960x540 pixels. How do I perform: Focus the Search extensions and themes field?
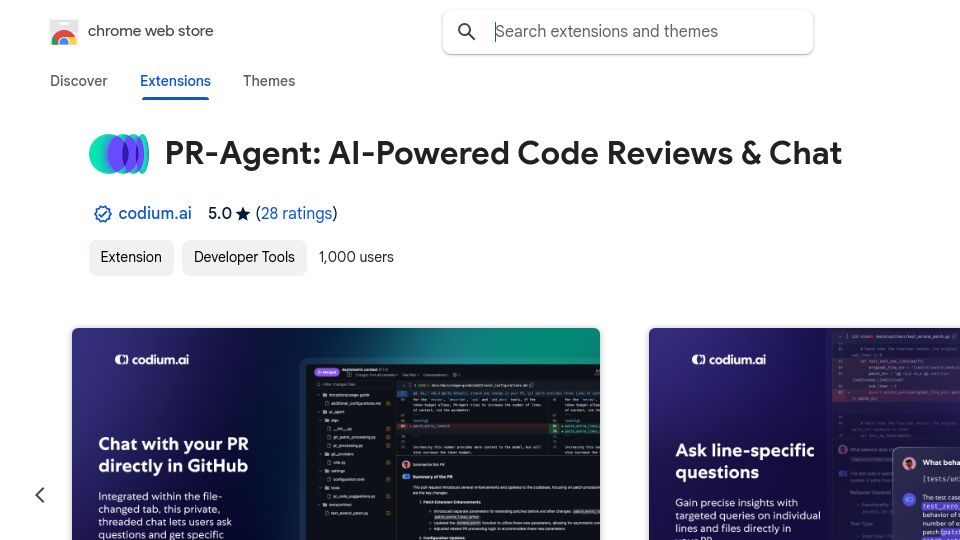click(x=628, y=32)
